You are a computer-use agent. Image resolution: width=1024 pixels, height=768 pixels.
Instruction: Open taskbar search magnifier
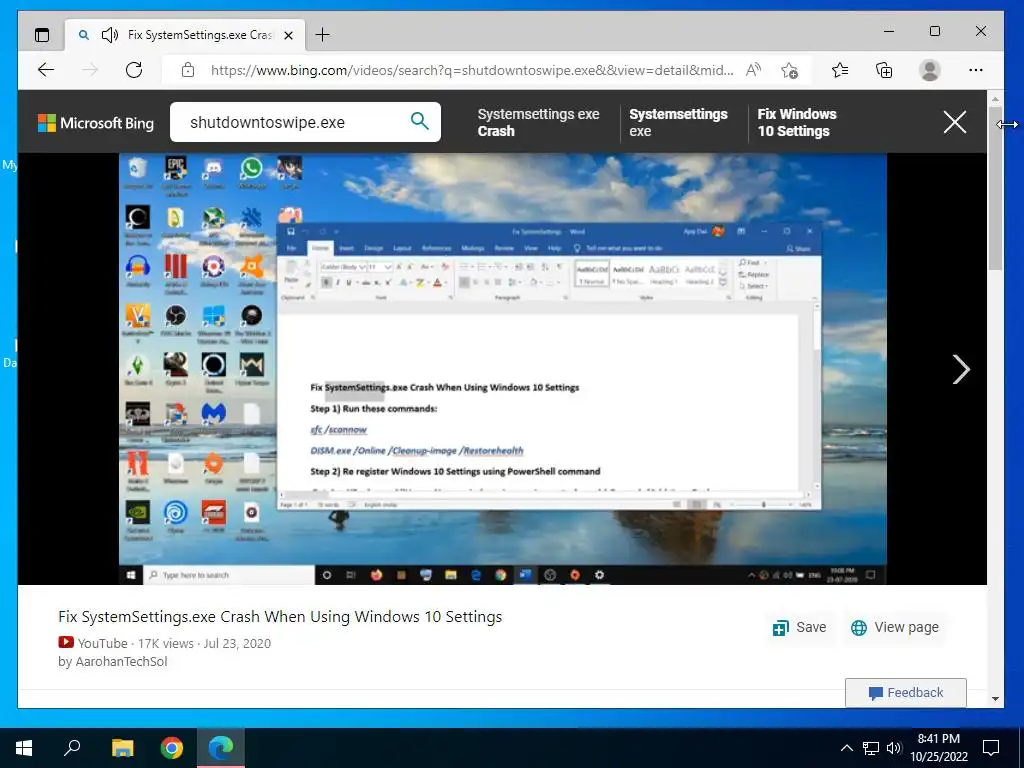[x=72, y=748]
